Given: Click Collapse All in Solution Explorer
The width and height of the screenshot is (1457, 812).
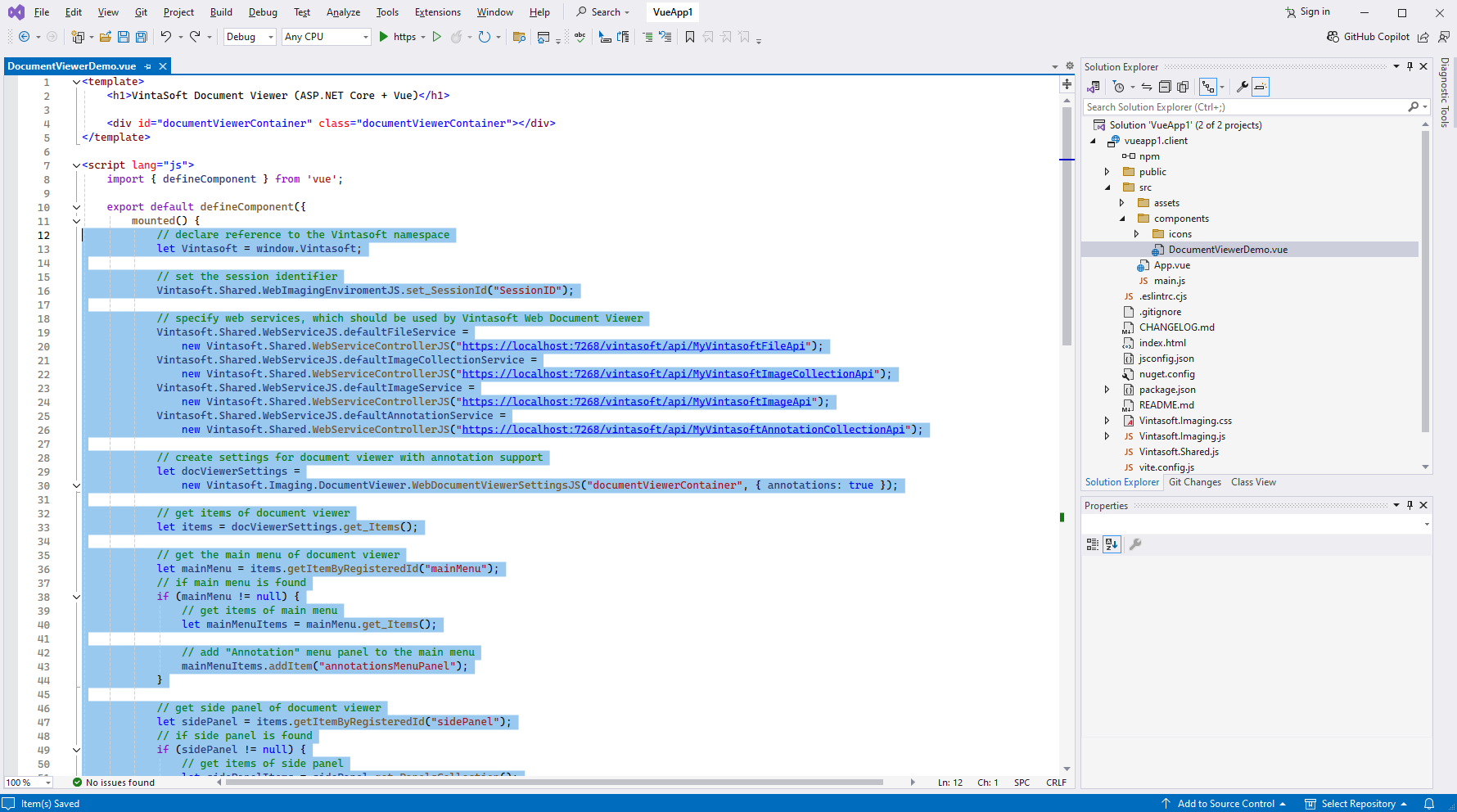Looking at the screenshot, I should (1165, 87).
